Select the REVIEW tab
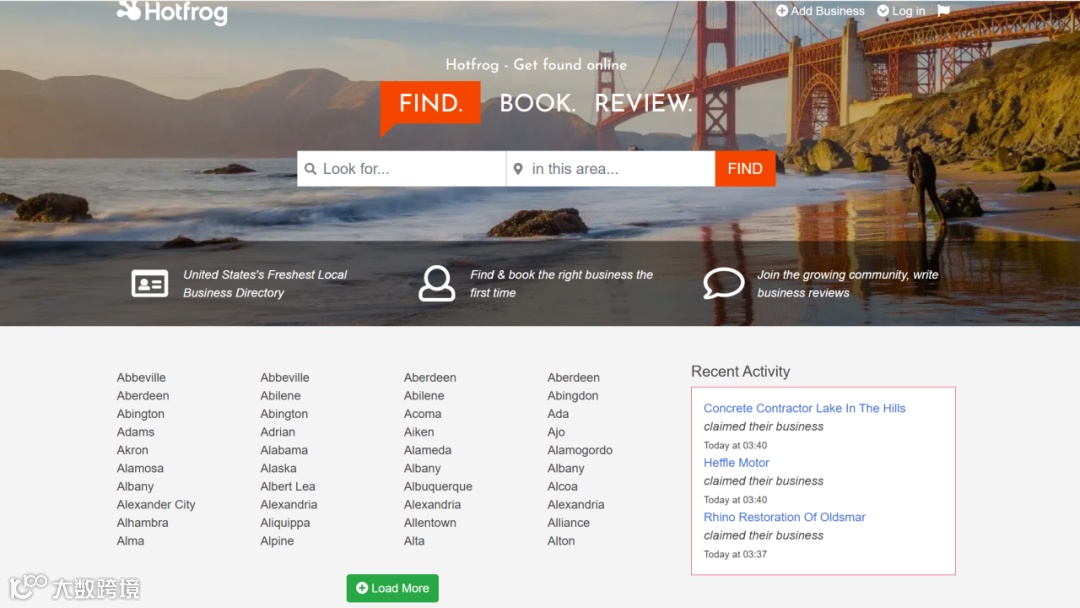The height and width of the screenshot is (608, 1080). [x=643, y=103]
